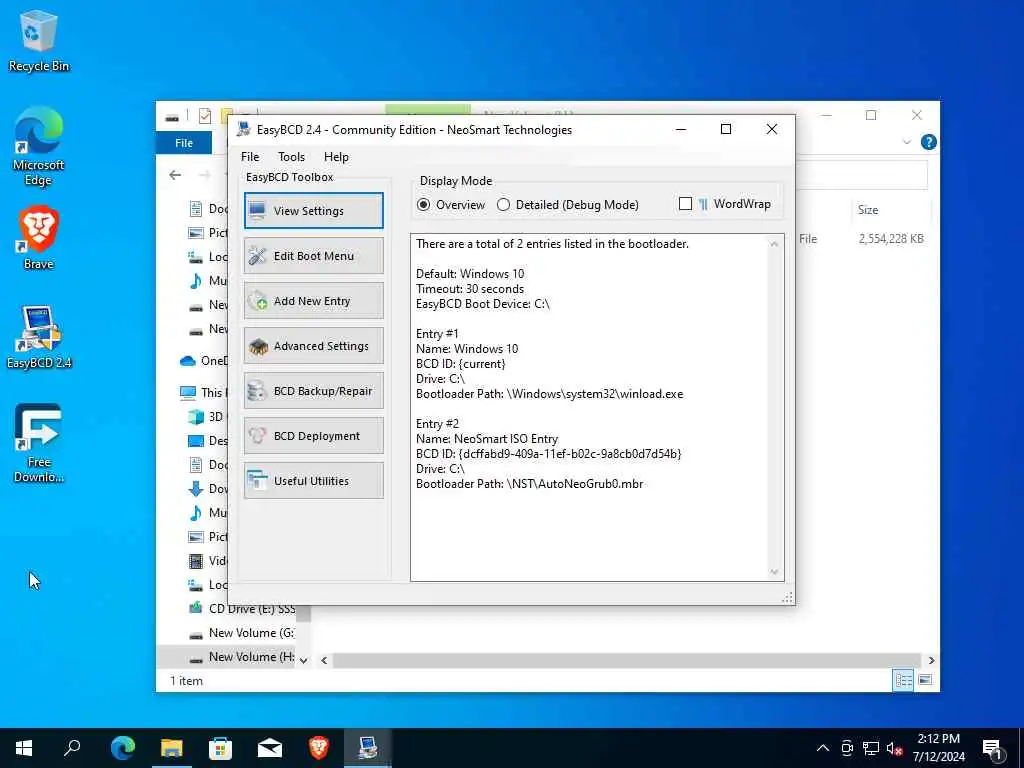Click the Back arrow in File Explorer
The width and height of the screenshot is (1024, 768).
coord(175,175)
